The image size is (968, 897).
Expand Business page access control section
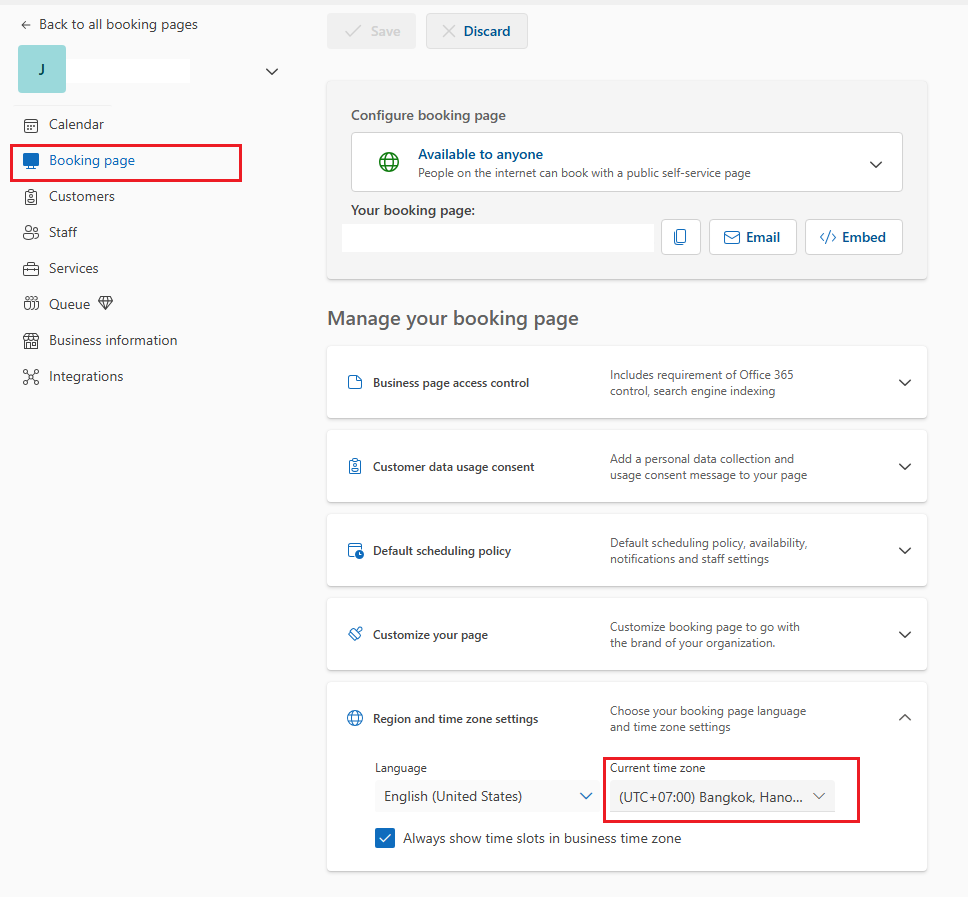tap(904, 383)
